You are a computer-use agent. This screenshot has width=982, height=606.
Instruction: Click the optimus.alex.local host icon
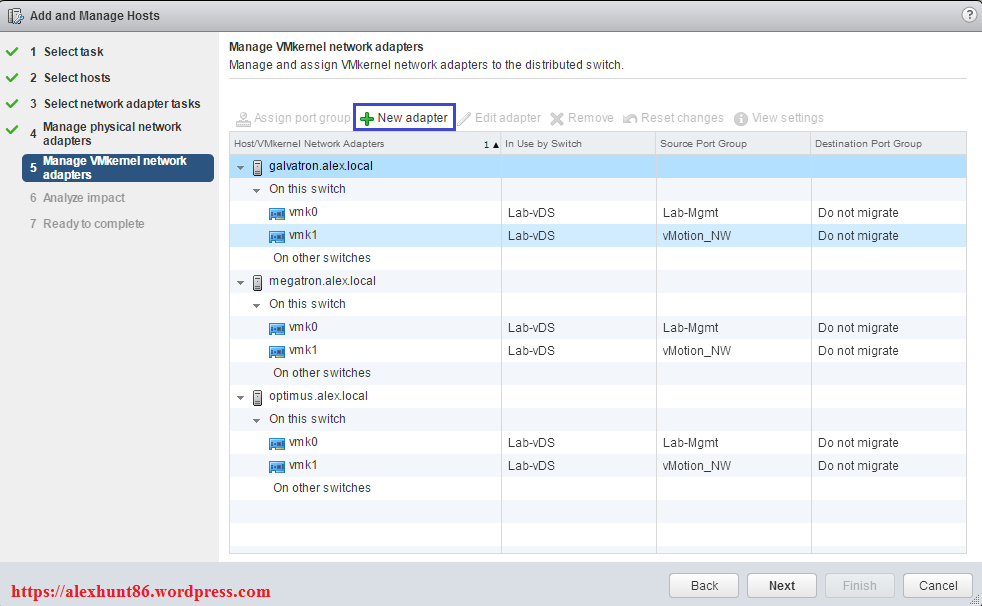pos(258,397)
